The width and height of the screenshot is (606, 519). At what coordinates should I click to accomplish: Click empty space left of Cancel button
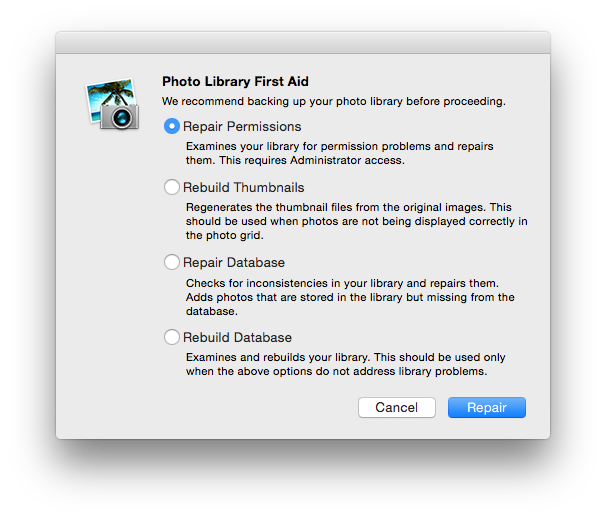click(x=250, y=407)
